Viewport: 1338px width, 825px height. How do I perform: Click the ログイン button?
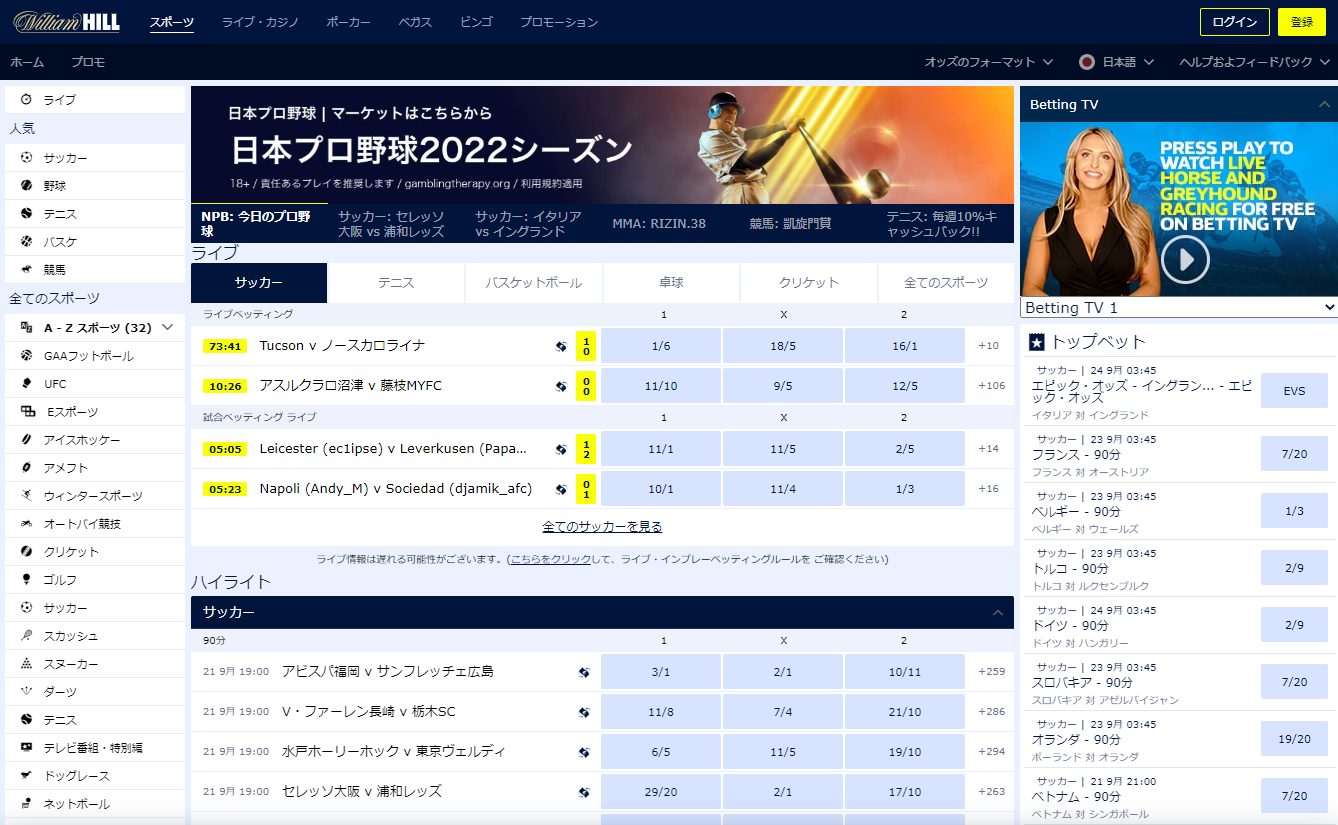(1235, 22)
